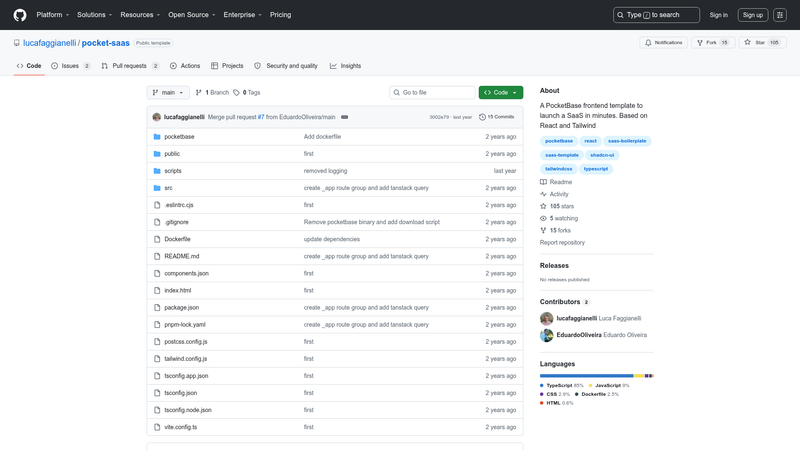Click the file icon beside Dockerfile
Screen dimensions: 800x450
[157, 239]
